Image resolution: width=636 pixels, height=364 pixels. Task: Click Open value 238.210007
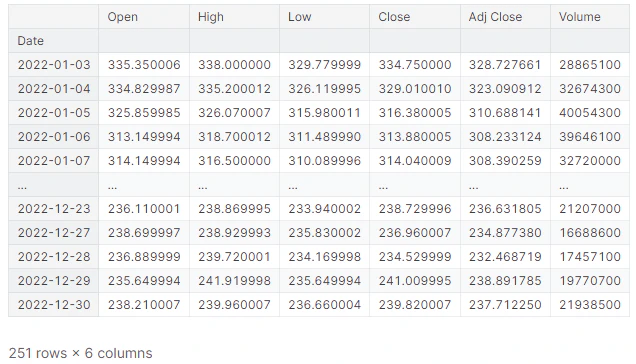(144, 304)
